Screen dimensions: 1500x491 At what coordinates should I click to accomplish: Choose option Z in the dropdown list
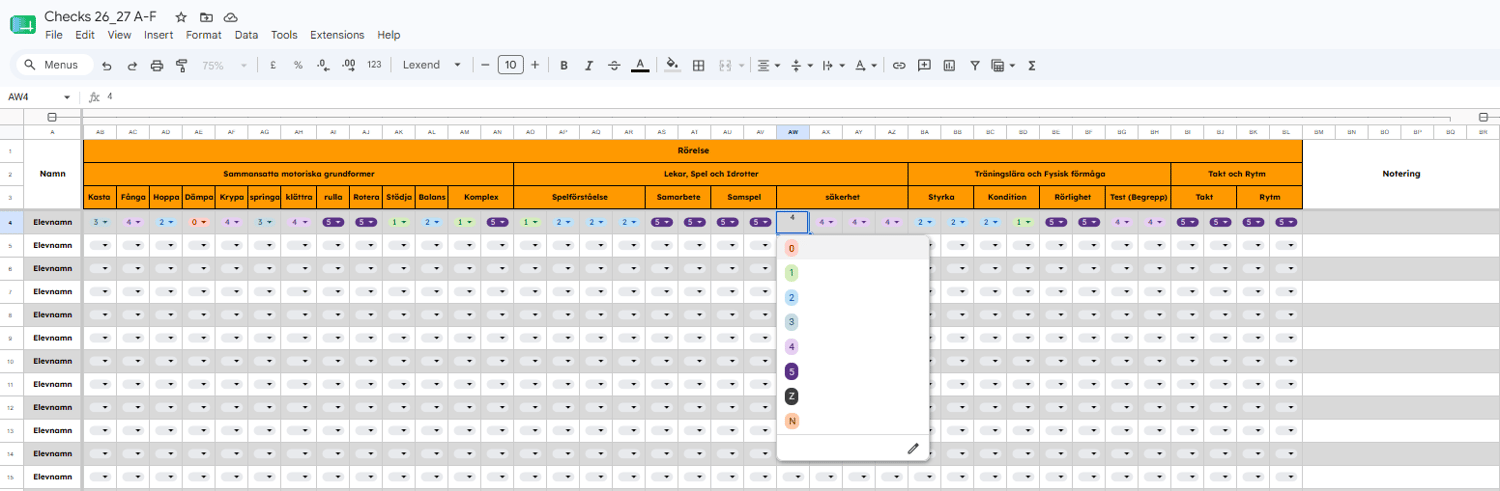tap(853, 396)
